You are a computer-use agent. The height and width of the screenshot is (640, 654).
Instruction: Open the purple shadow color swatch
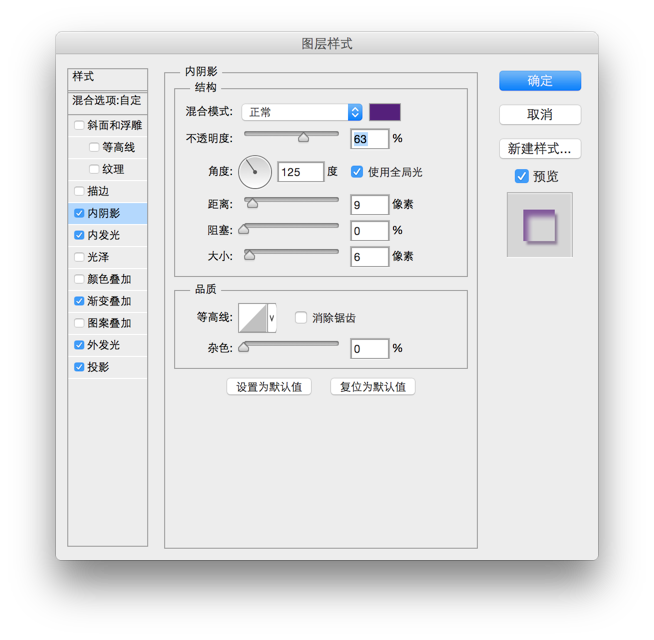tap(385, 112)
